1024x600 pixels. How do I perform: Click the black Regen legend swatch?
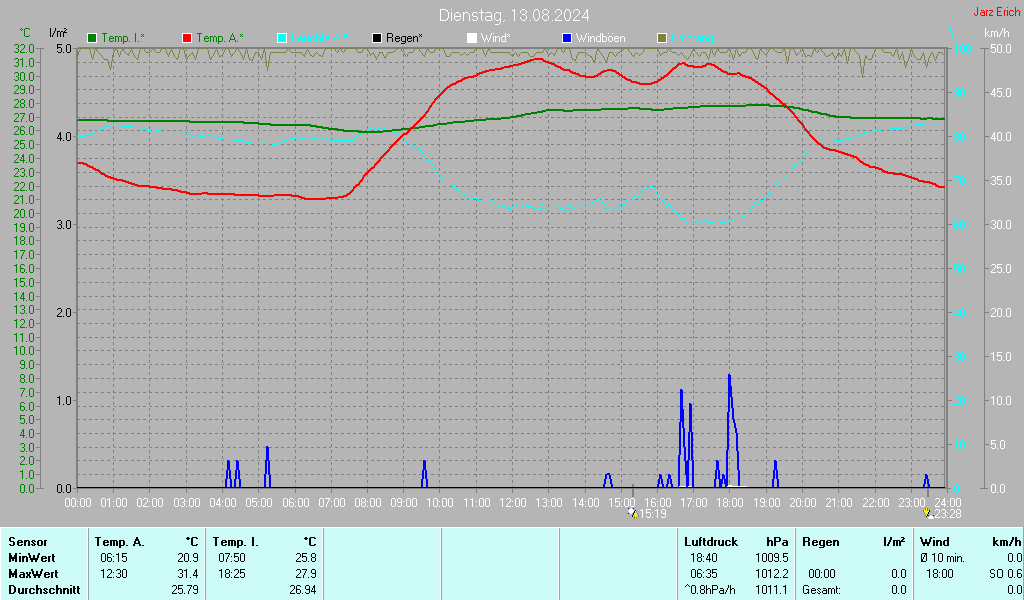pos(377,38)
